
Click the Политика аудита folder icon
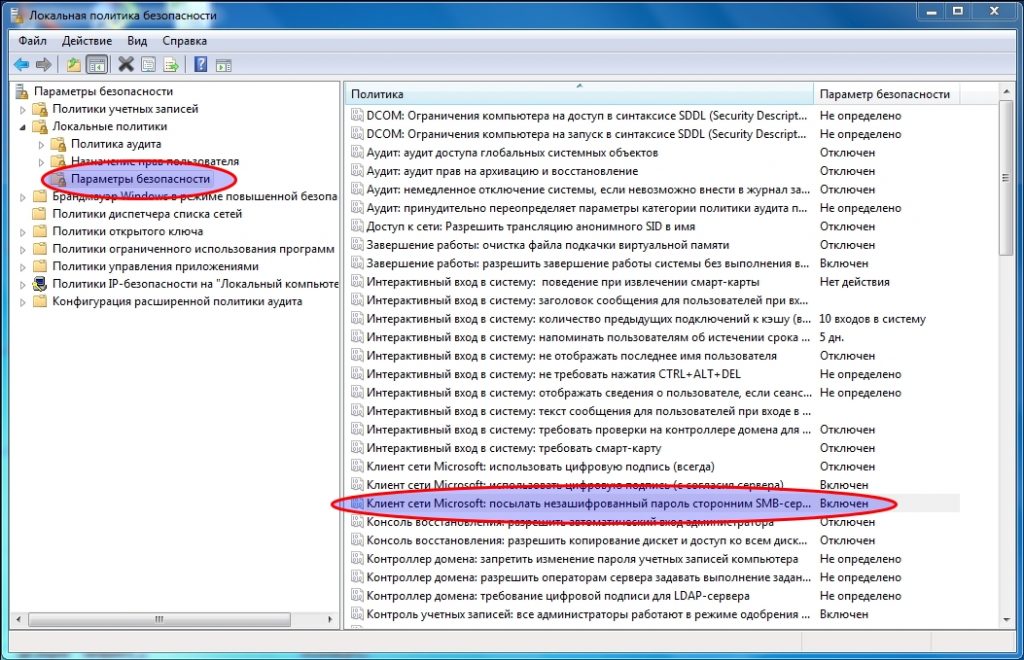tap(59, 144)
